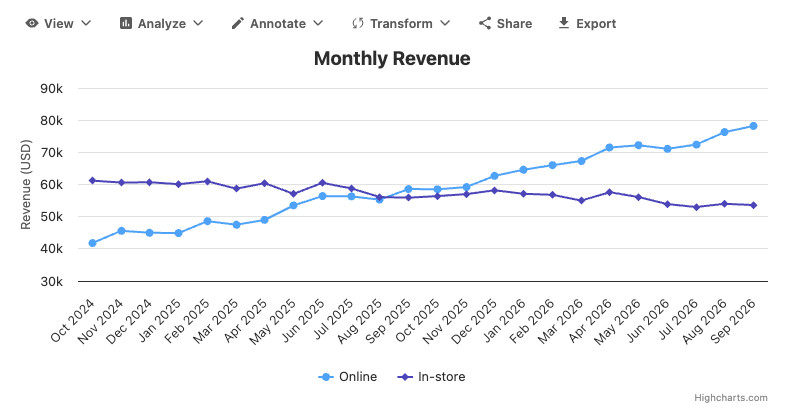
Task: Select the In-store data point for Oct 2024
Action: pyautogui.click(x=92, y=181)
